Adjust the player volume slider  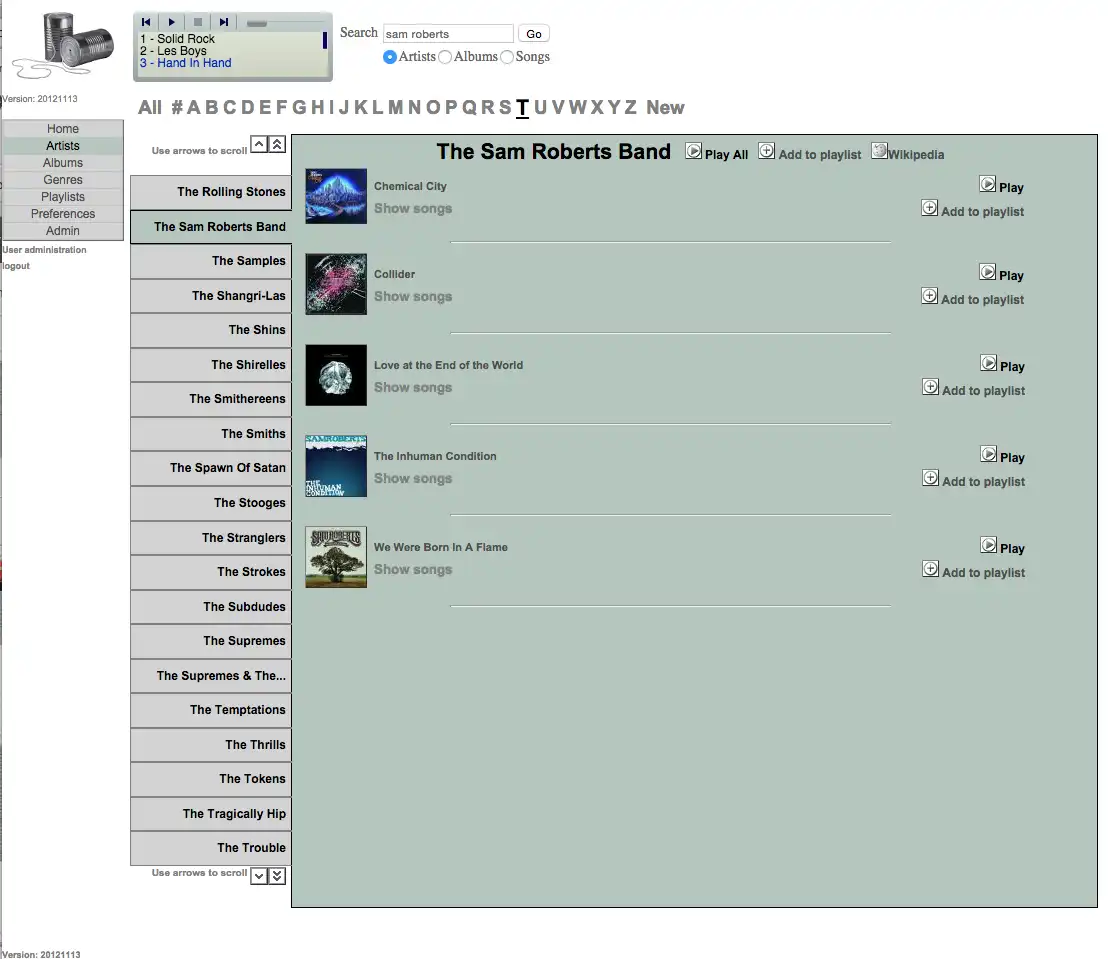(x=257, y=23)
